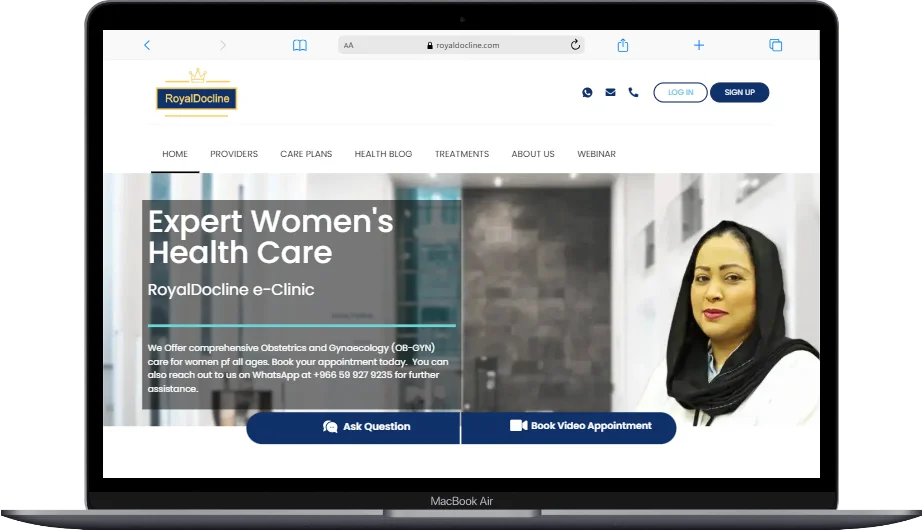Click the SIGN UP button
This screenshot has width=922, height=530.
pyautogui.click(x=739, y=92)
